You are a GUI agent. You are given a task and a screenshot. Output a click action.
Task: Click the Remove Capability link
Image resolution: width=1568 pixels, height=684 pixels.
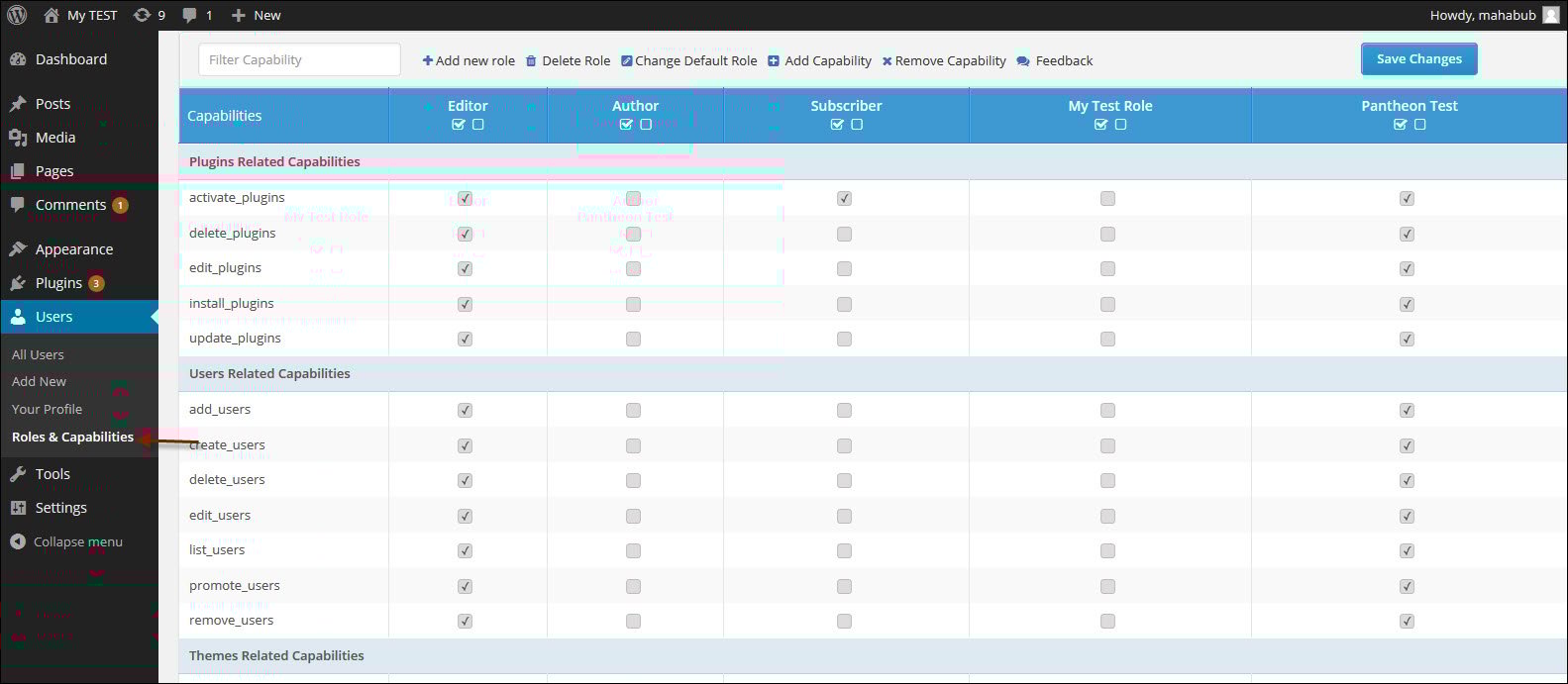[x=951, y=61]
